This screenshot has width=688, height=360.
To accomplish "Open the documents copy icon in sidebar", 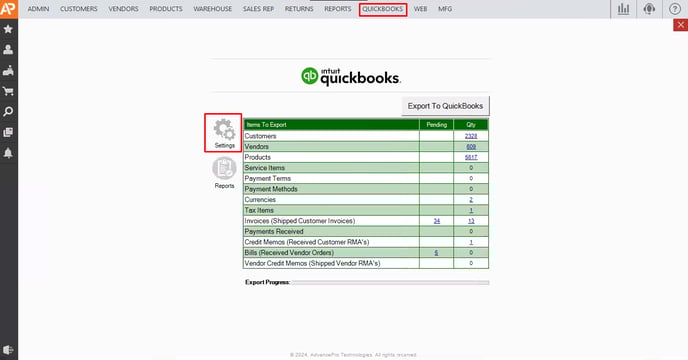I will pos(8,132).
